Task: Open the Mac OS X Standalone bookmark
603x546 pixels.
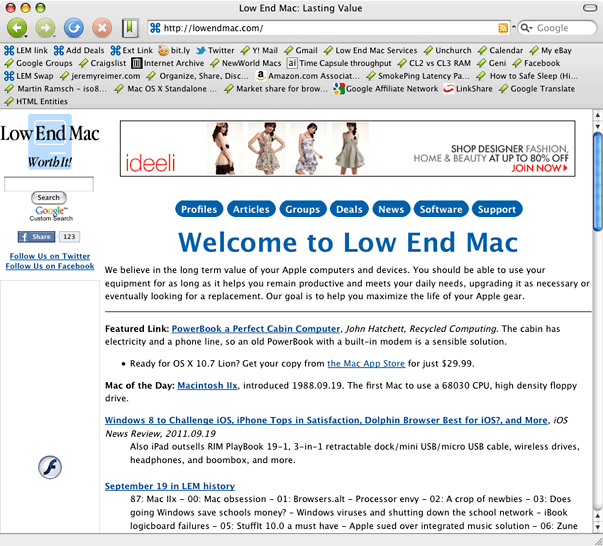Action: [x=166, y=89]
